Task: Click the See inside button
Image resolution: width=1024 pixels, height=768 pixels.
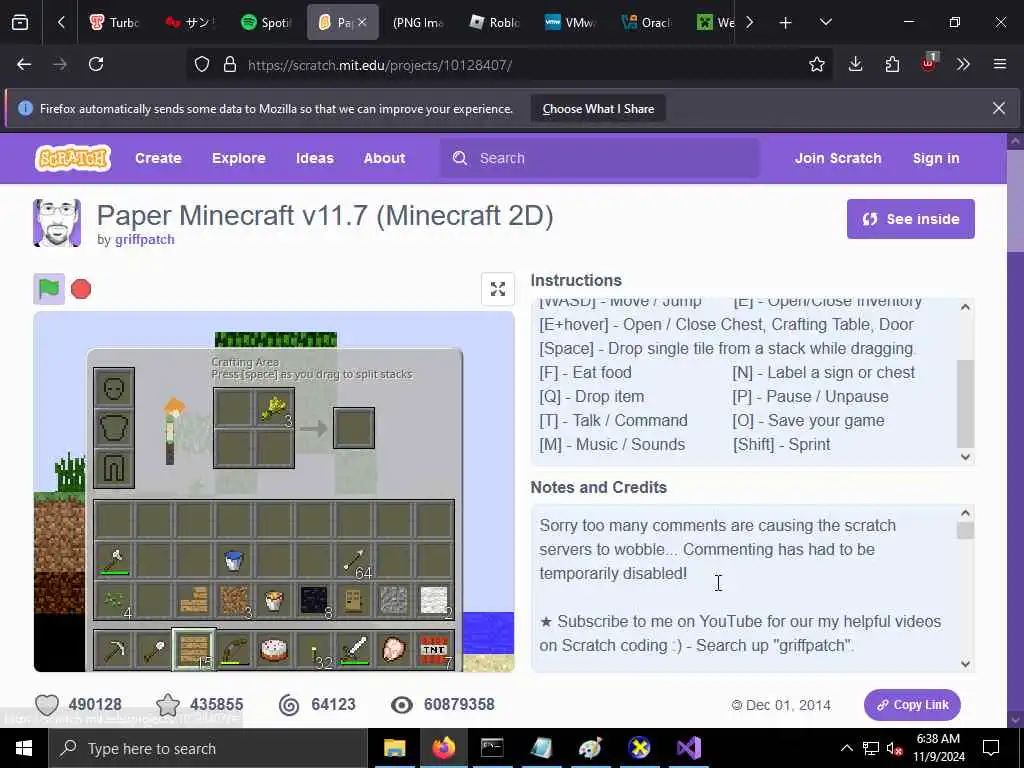Action: (x=910, y=219)
